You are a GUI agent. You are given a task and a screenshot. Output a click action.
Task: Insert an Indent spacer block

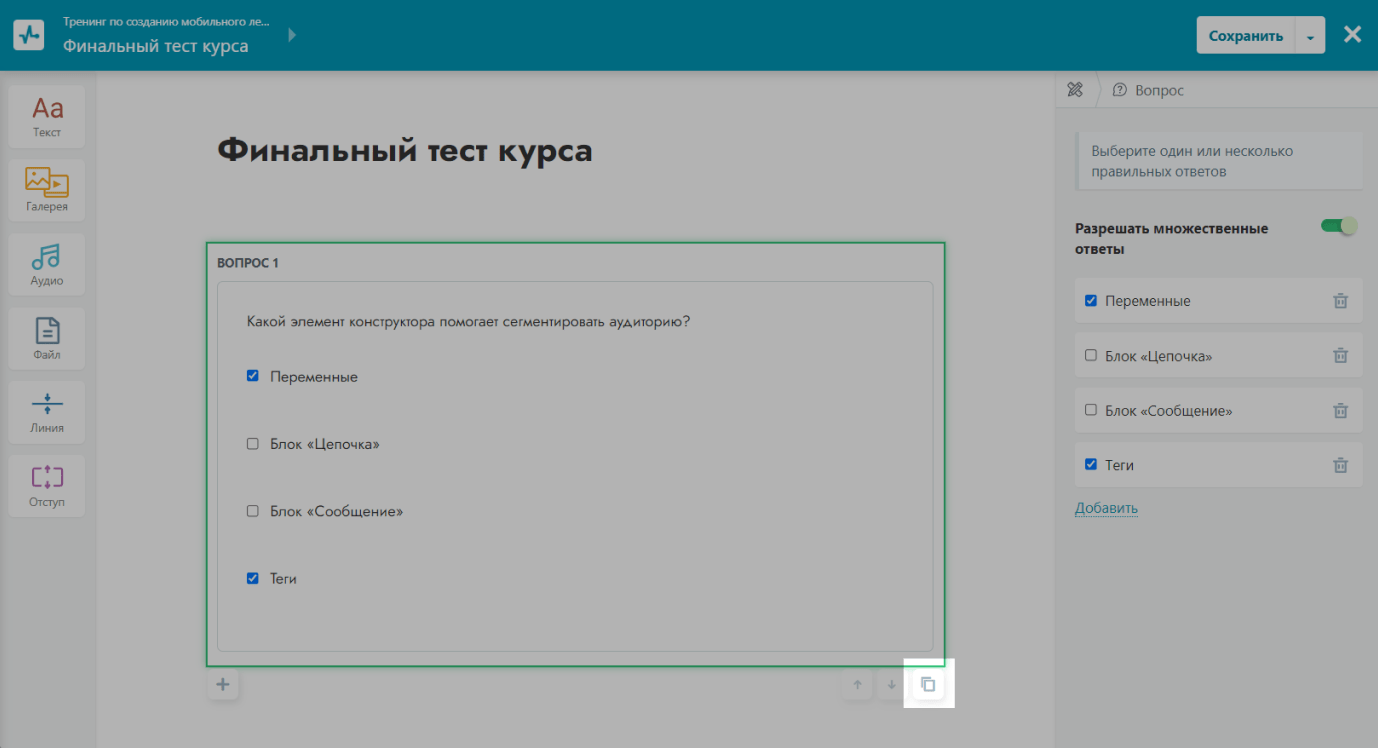47,486
